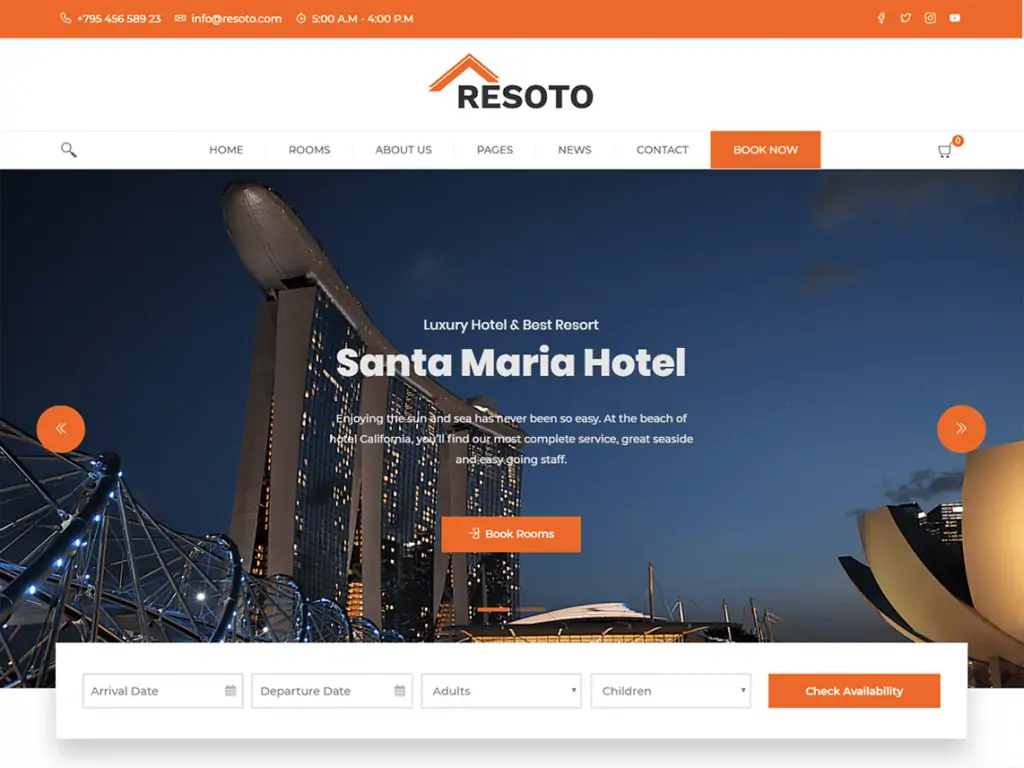Focus the Departure Date field
The image size is (1024, 768).
coord(332,691)
